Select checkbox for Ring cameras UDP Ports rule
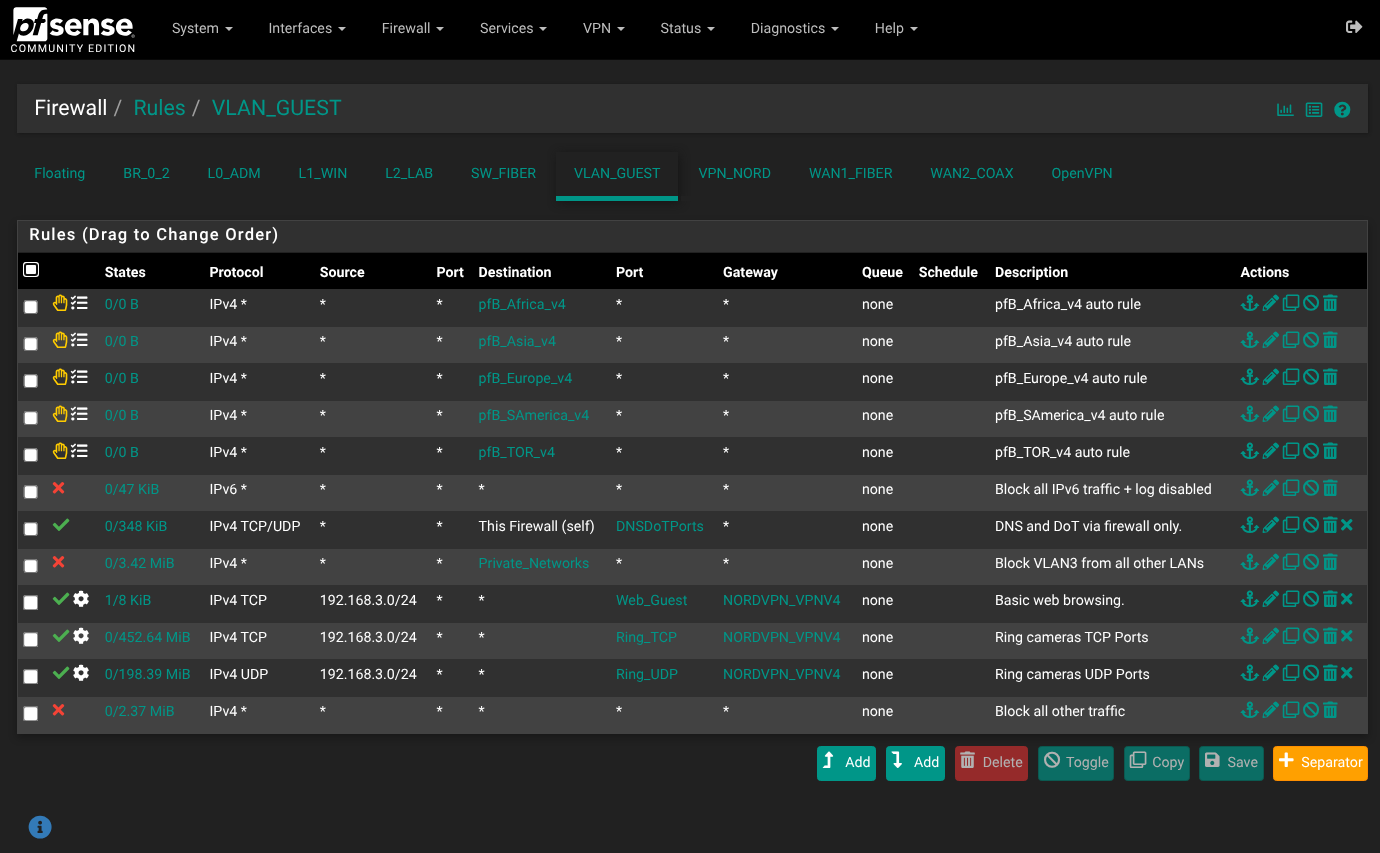1380x853 pixels. click(x=31, y=677)
